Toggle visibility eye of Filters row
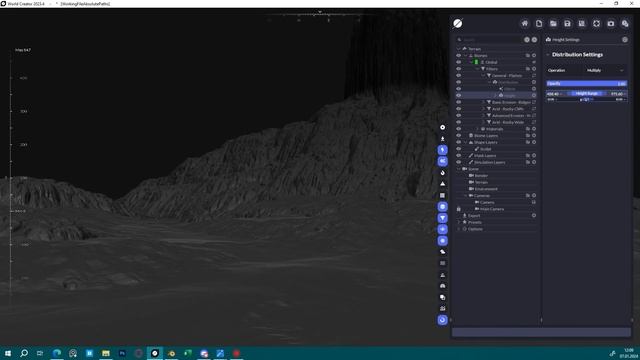This screenshot has width=640, height=360. click(458, 69)
